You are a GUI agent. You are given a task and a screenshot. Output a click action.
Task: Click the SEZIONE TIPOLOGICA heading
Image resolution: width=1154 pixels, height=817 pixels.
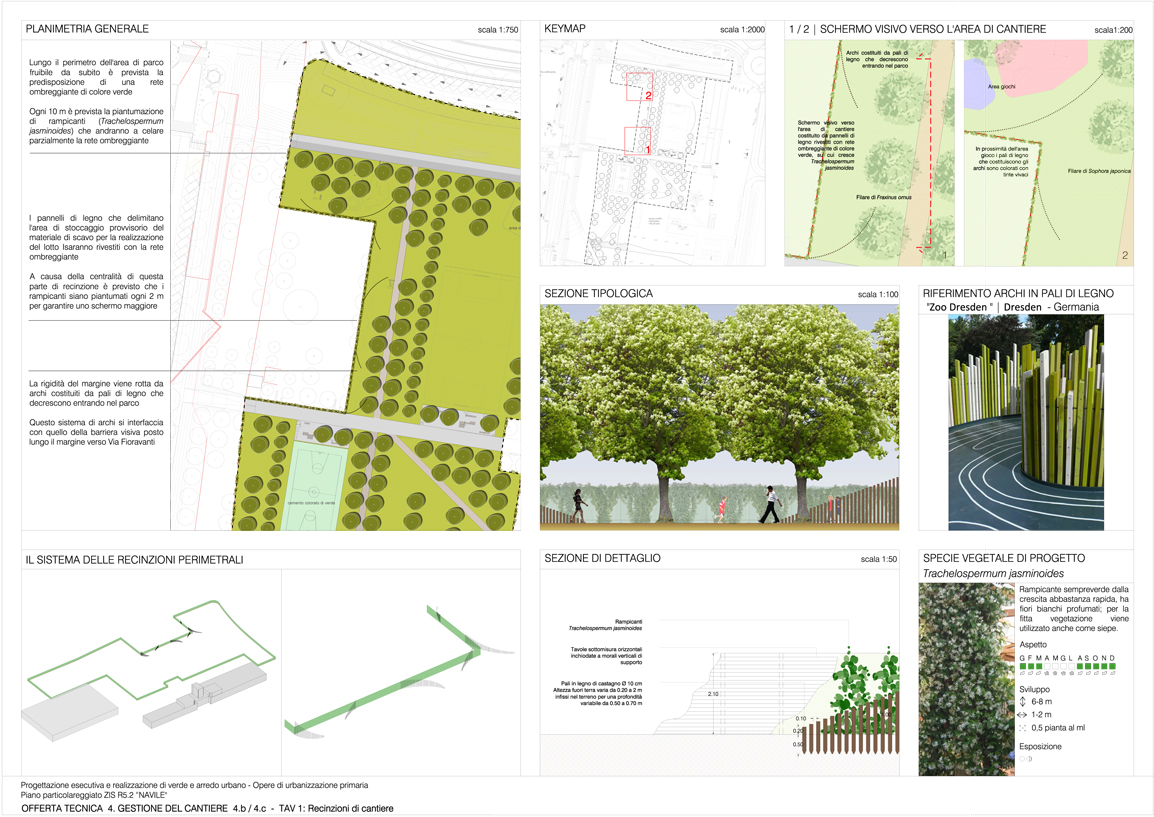pyautogui.click(x=598, y=294)
